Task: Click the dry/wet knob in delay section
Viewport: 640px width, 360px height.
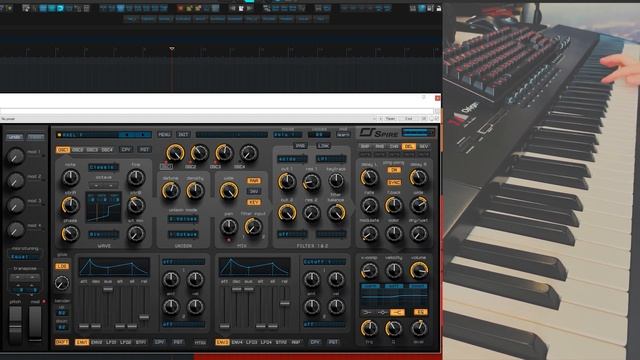Action: pos(419,233)
